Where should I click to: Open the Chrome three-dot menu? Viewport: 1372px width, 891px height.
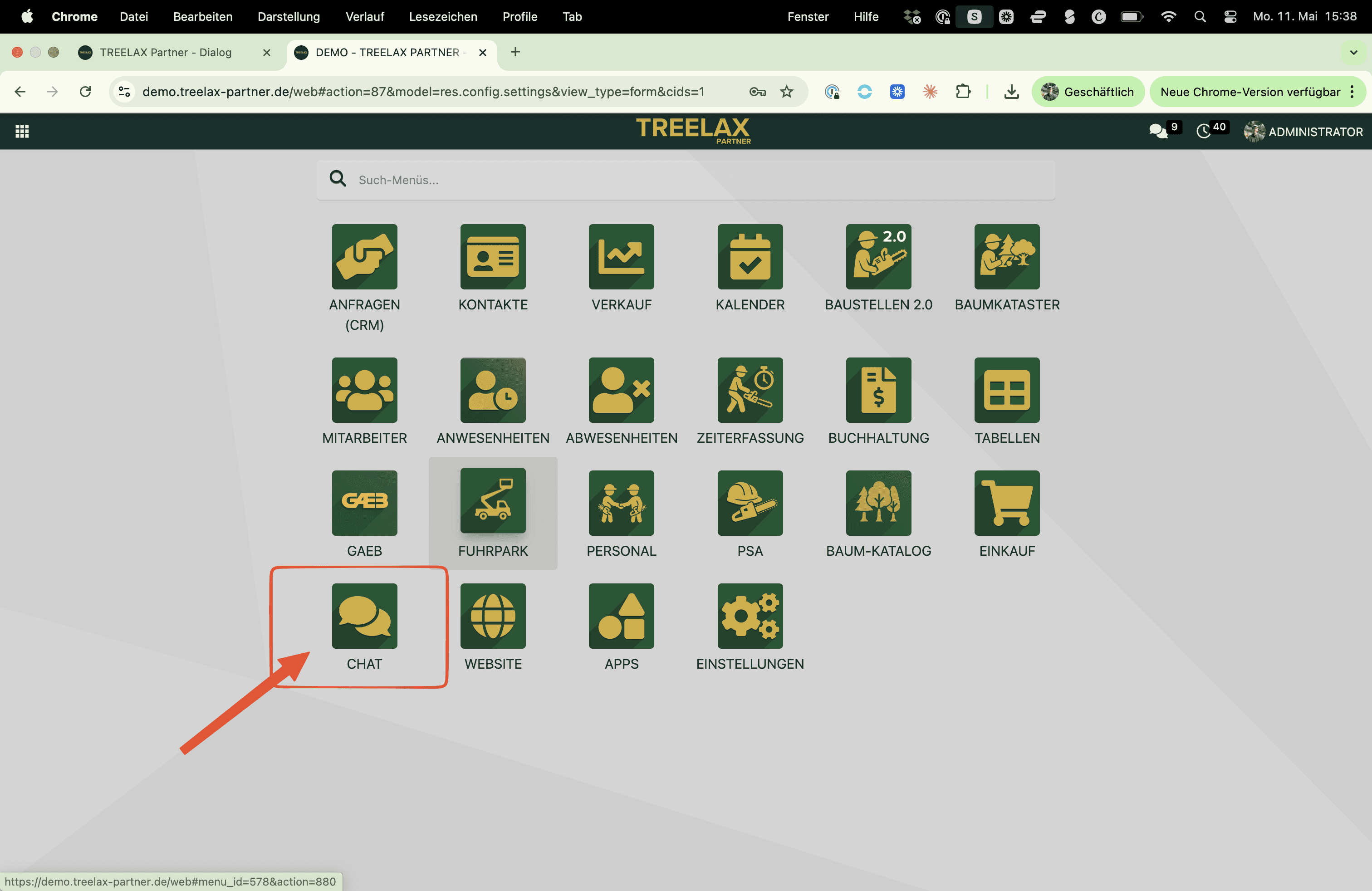coord(1352,92)
